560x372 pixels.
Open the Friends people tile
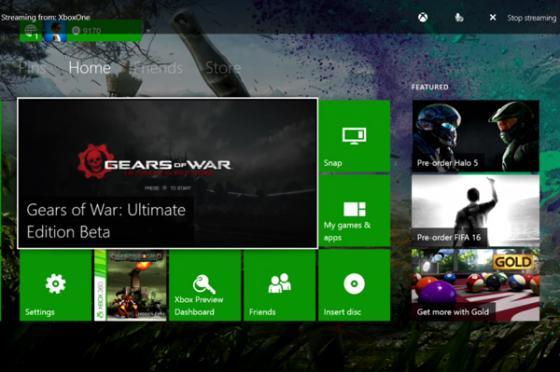[280, 285]
